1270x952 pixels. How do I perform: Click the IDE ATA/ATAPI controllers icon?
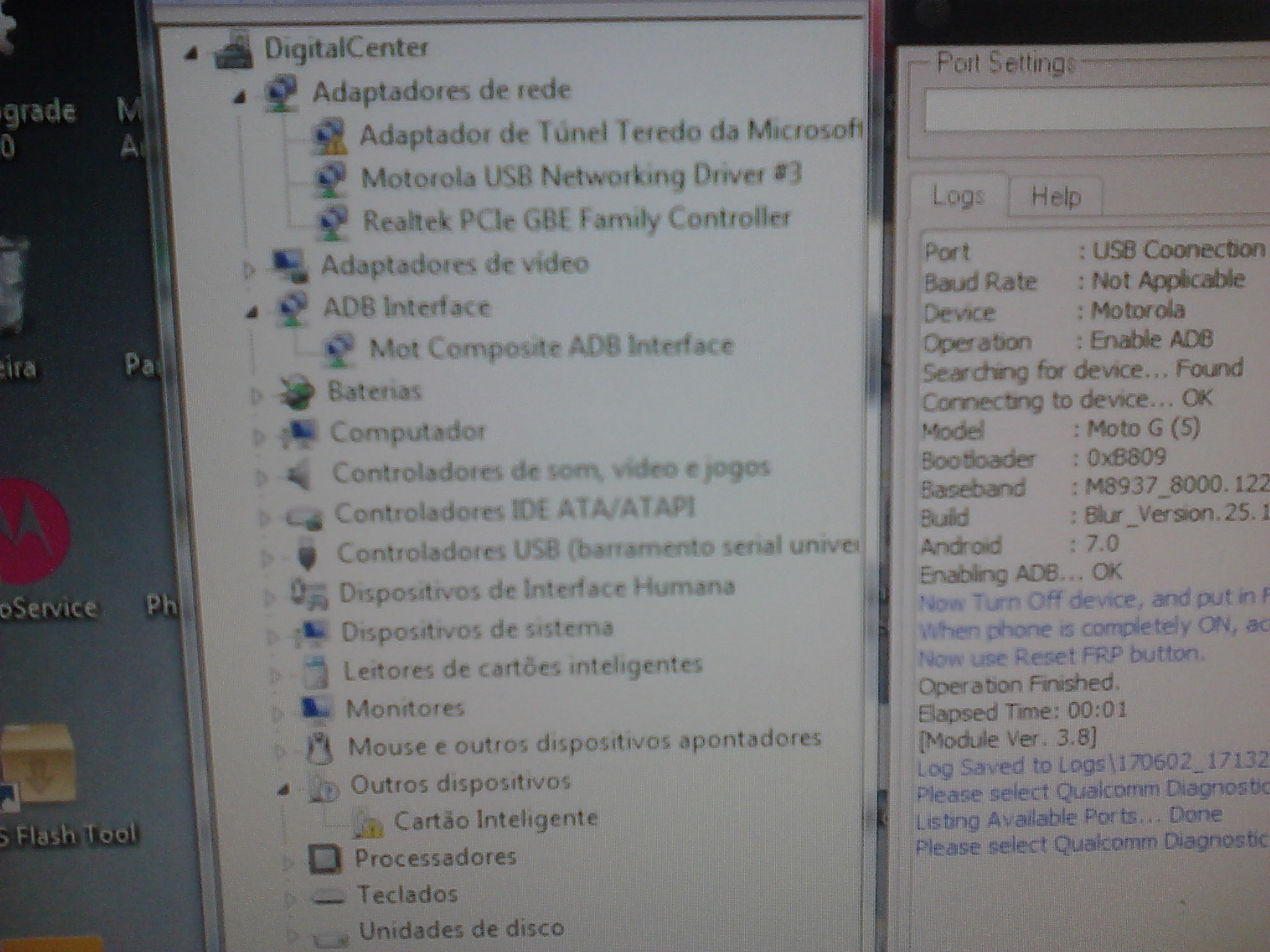point(304,516)
